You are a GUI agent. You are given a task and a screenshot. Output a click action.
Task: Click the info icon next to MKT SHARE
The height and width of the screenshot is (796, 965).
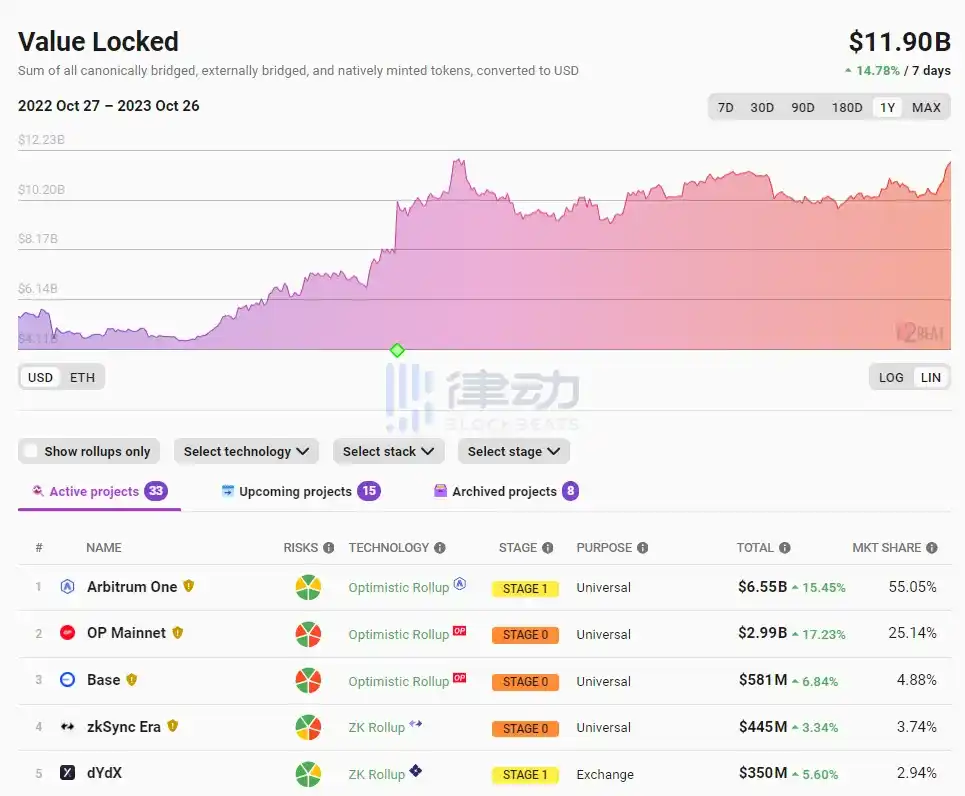click(x=932, y=548)
